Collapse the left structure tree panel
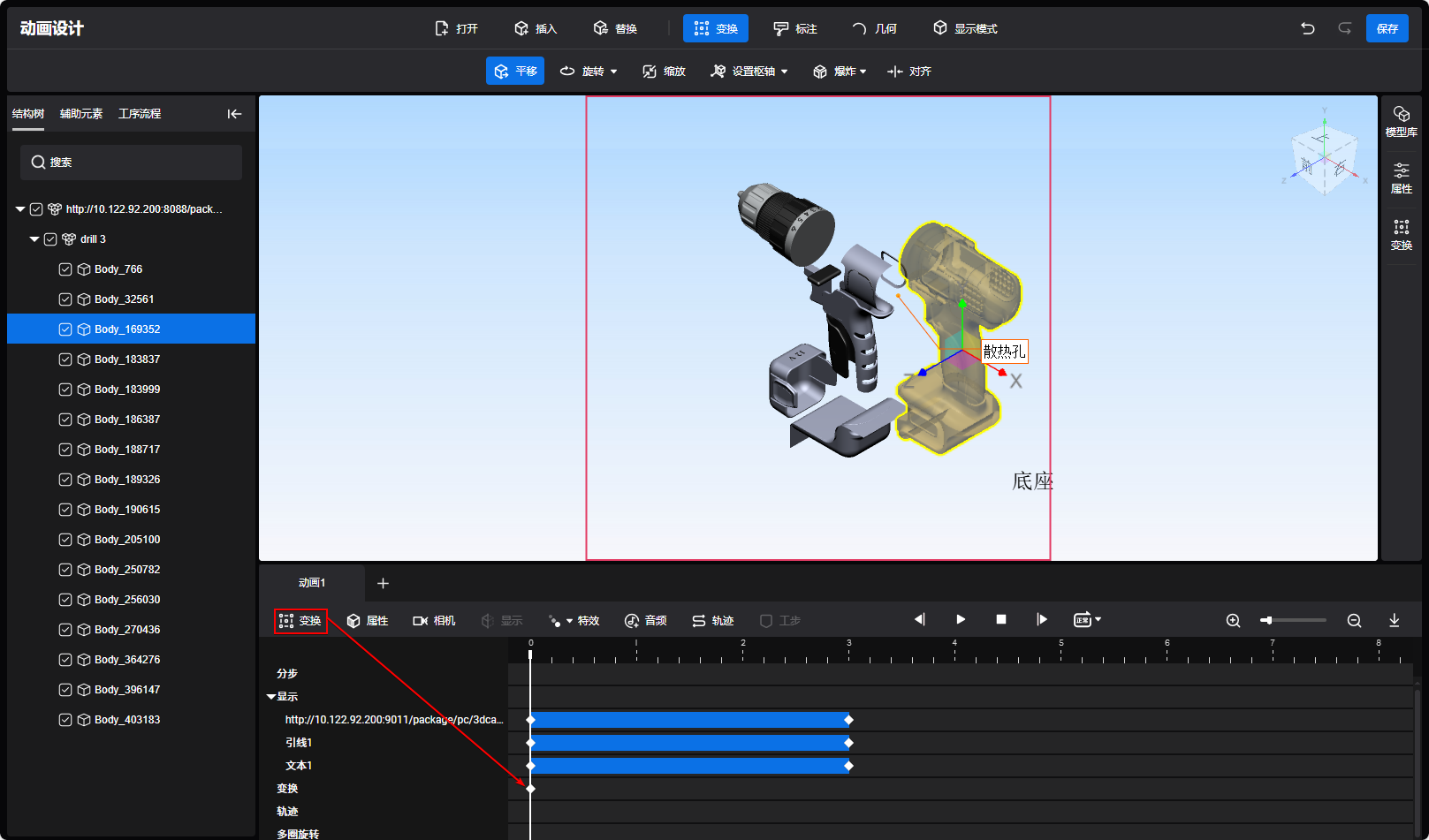 234,114
